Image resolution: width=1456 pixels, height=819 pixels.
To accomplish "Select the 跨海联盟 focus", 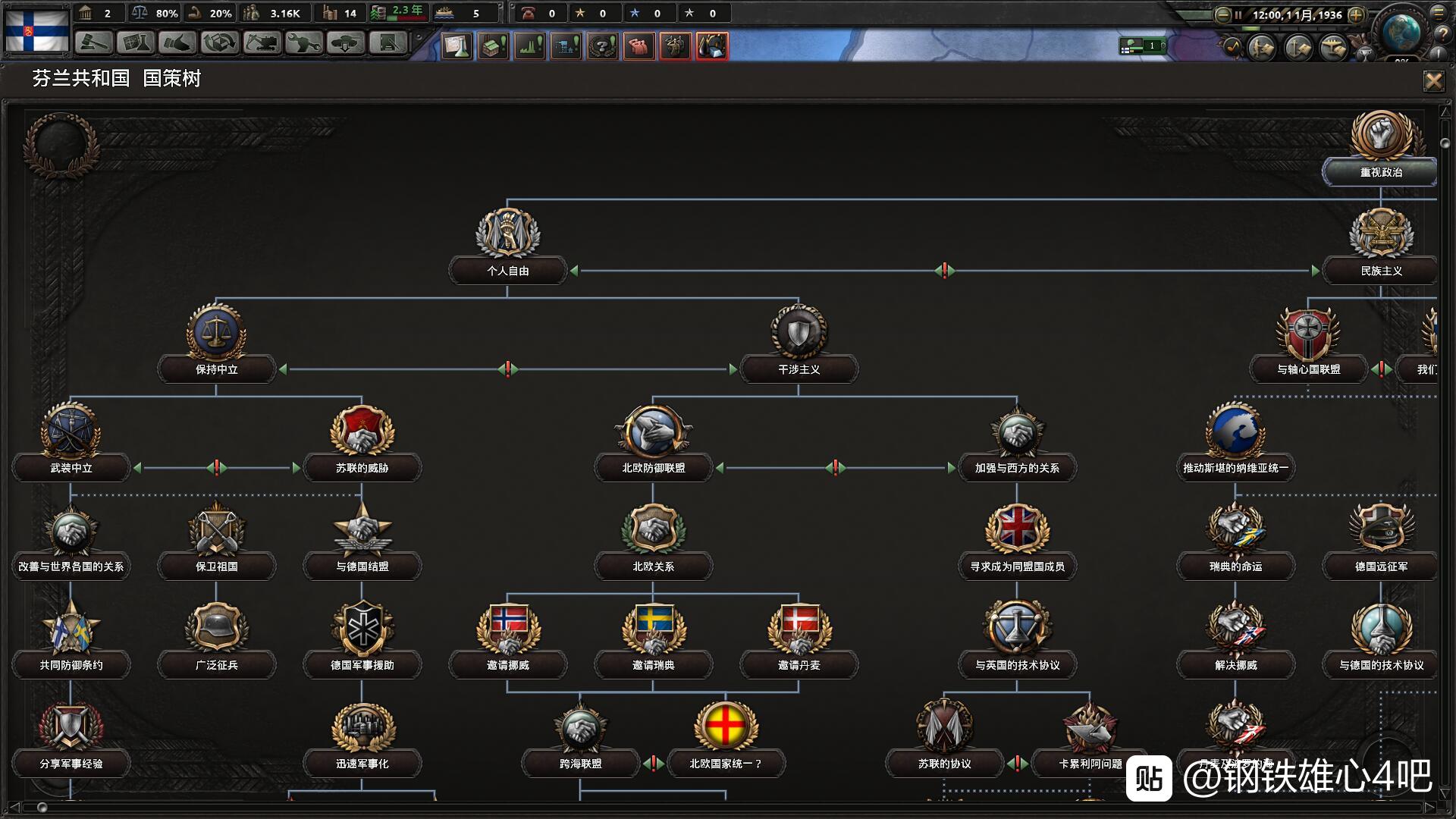I will coord(580,764).
